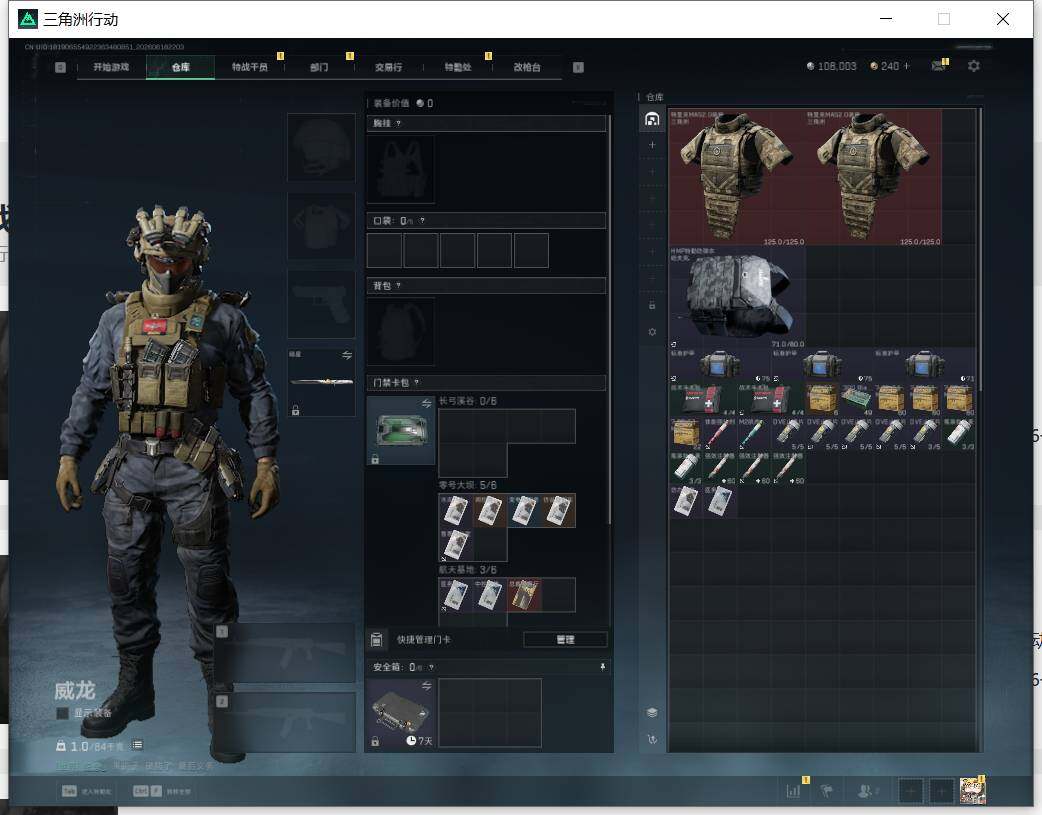
Task: Click the locked warehouse page icon
Action: 652,305
